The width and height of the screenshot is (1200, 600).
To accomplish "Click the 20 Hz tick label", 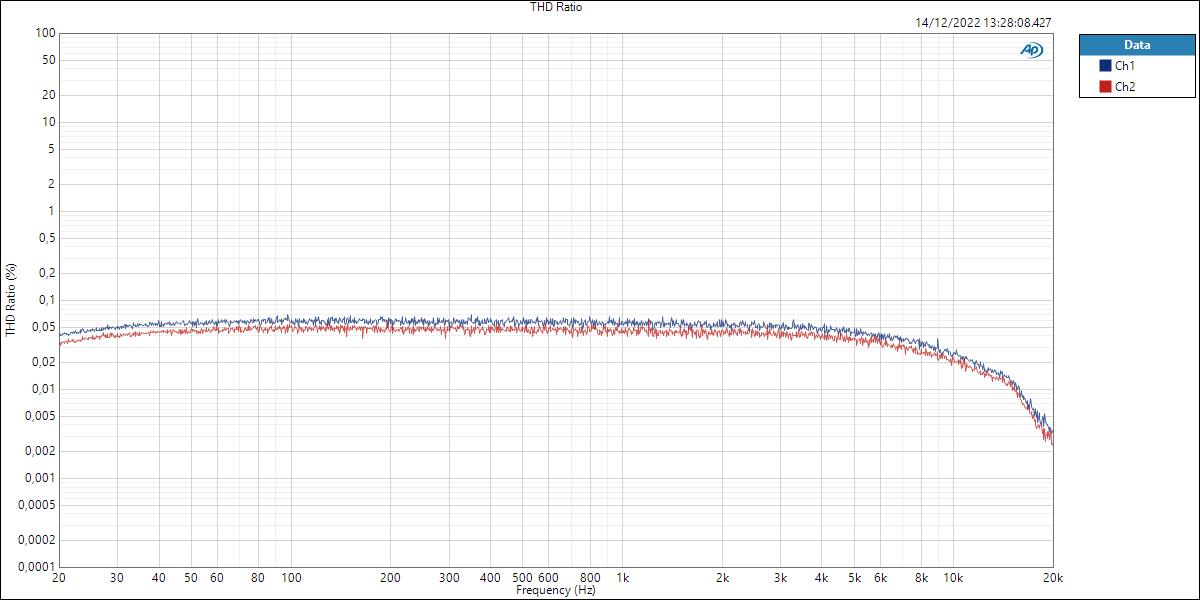I will [x=59, y=577].
